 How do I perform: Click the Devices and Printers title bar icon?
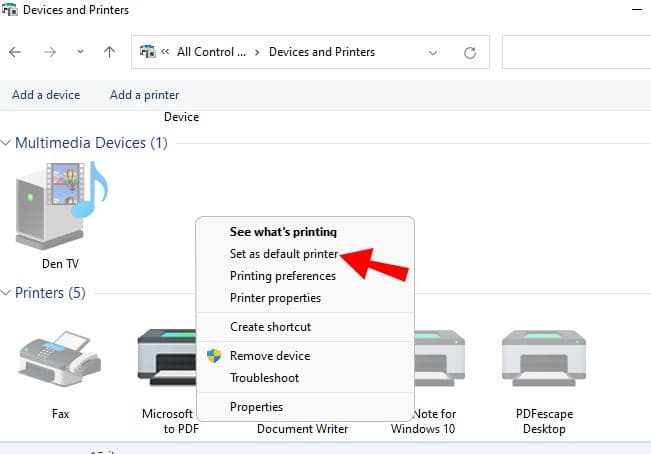pyautogui.click(x=9, y=9)
